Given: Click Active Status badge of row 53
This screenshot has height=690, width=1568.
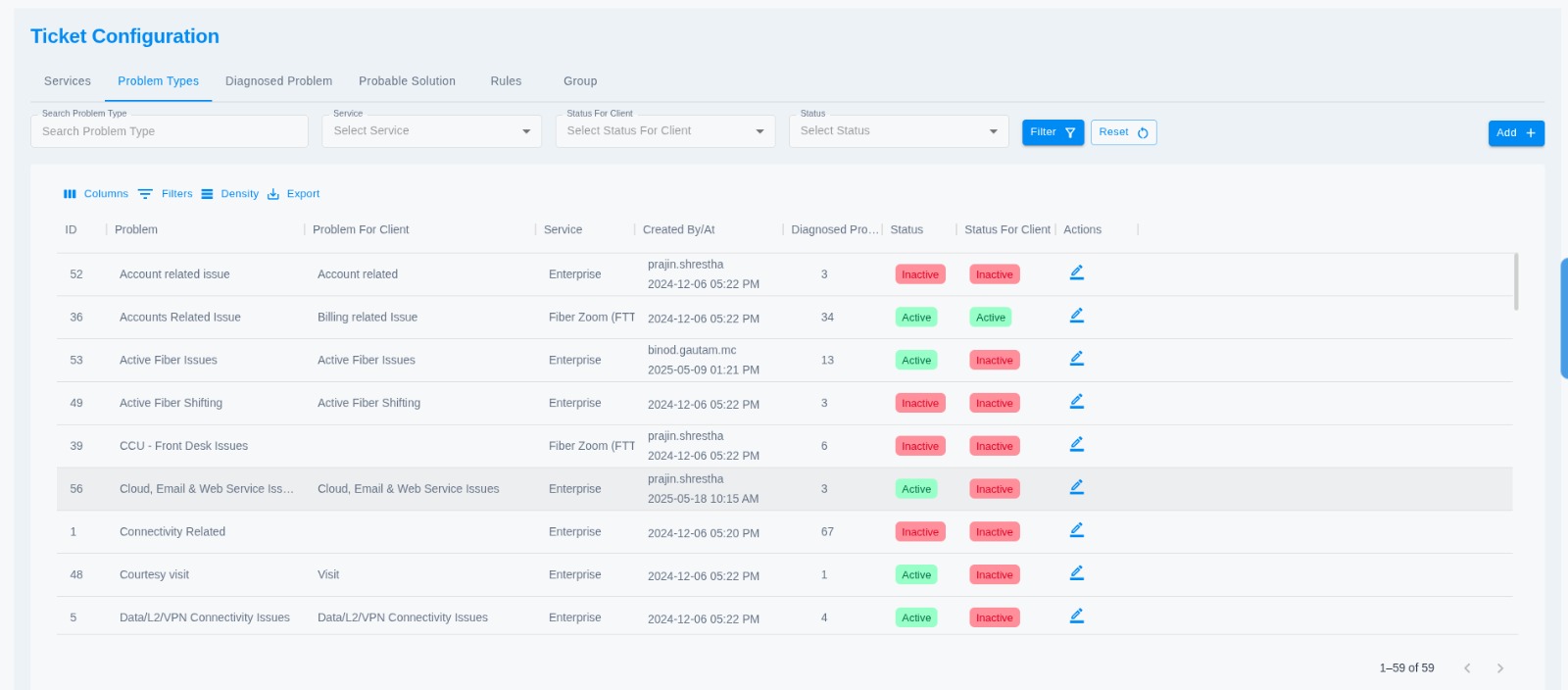Looking at the screenshot, I should [916, 361].
